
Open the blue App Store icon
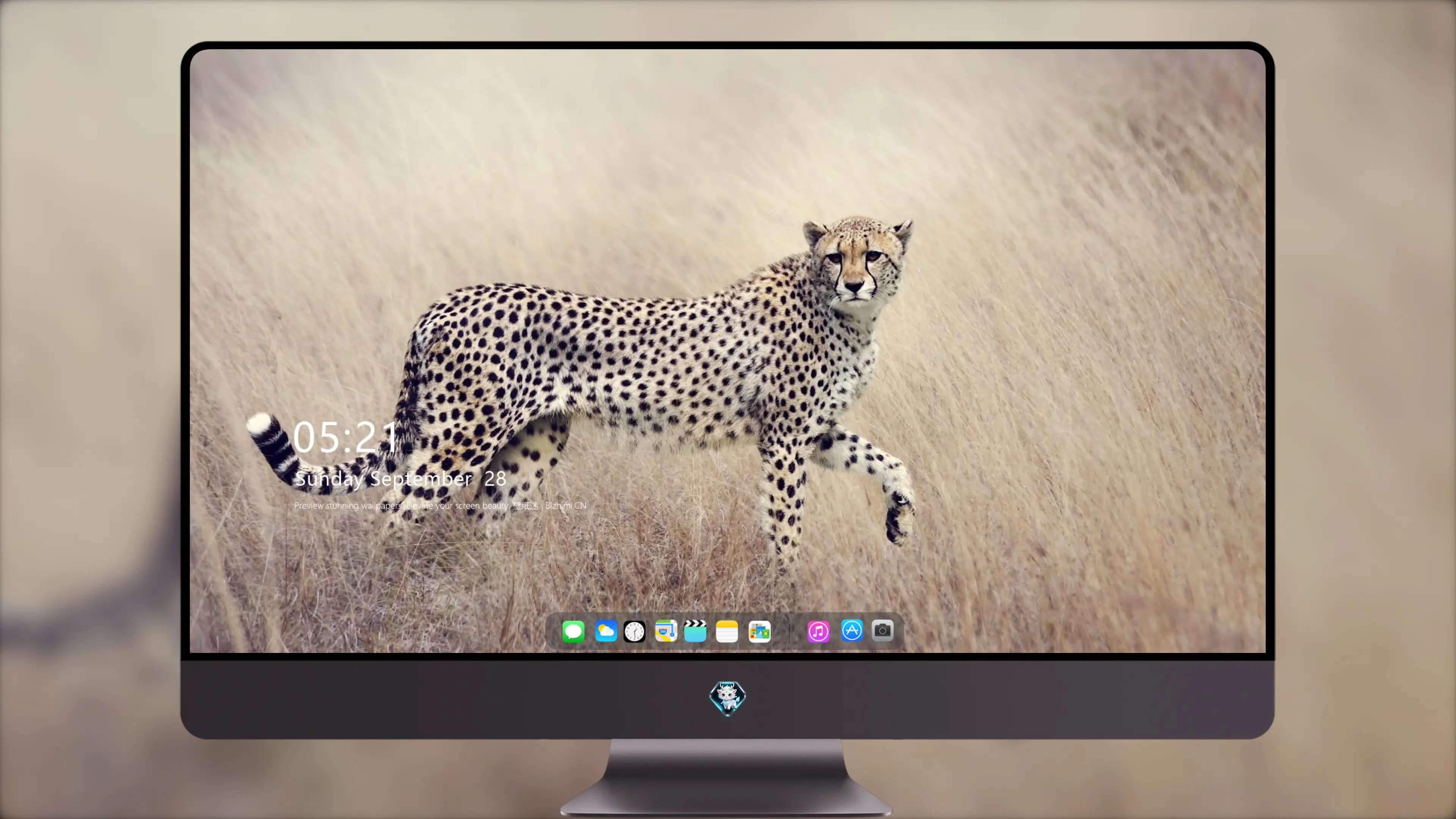coord(852,630)
